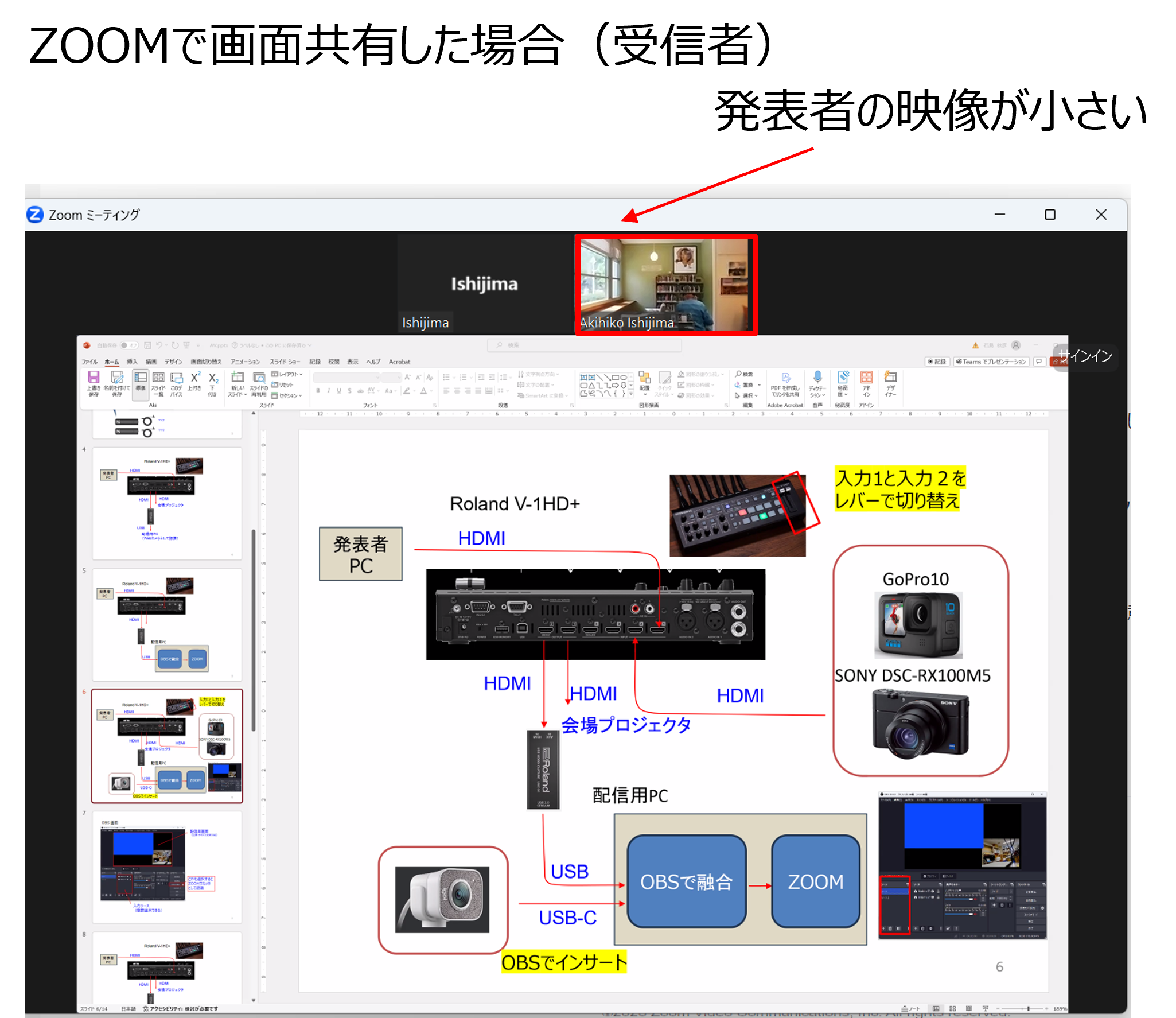Click the Teams でプレゼンテーション button

pyautogui.click(x=991, y=362)
